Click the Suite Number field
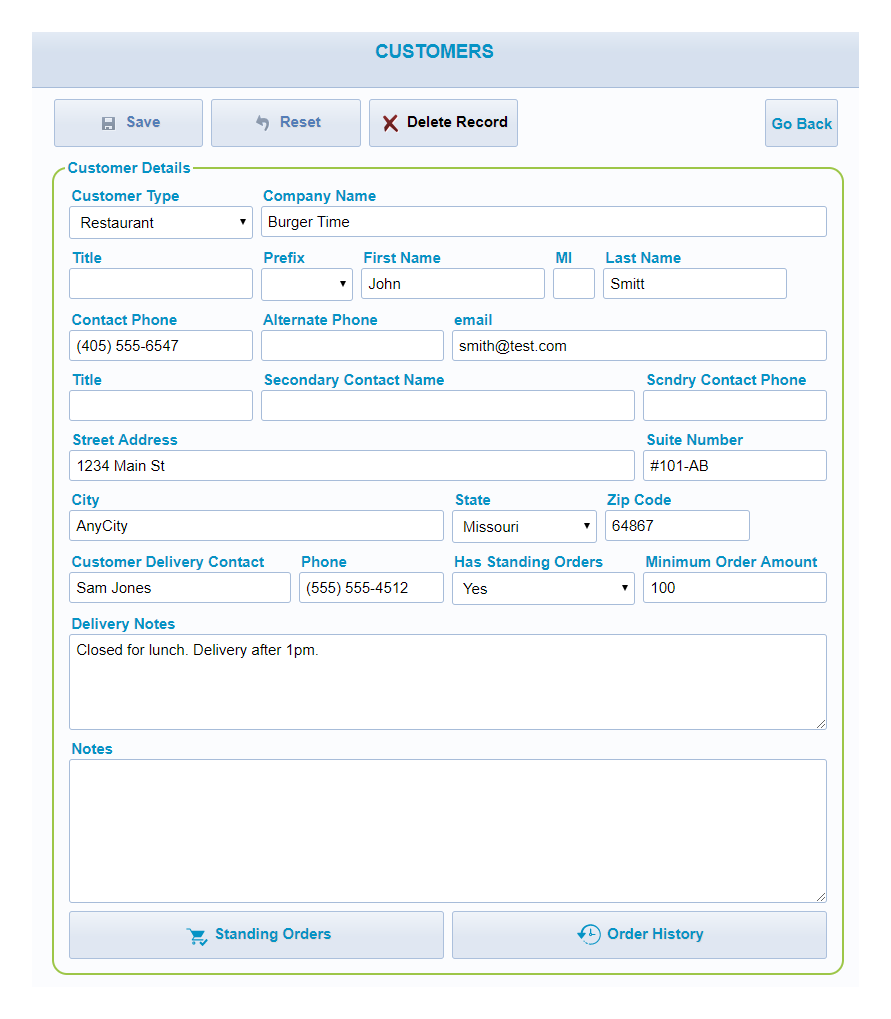The image size is (891, 1019). [x=735, y=466]
